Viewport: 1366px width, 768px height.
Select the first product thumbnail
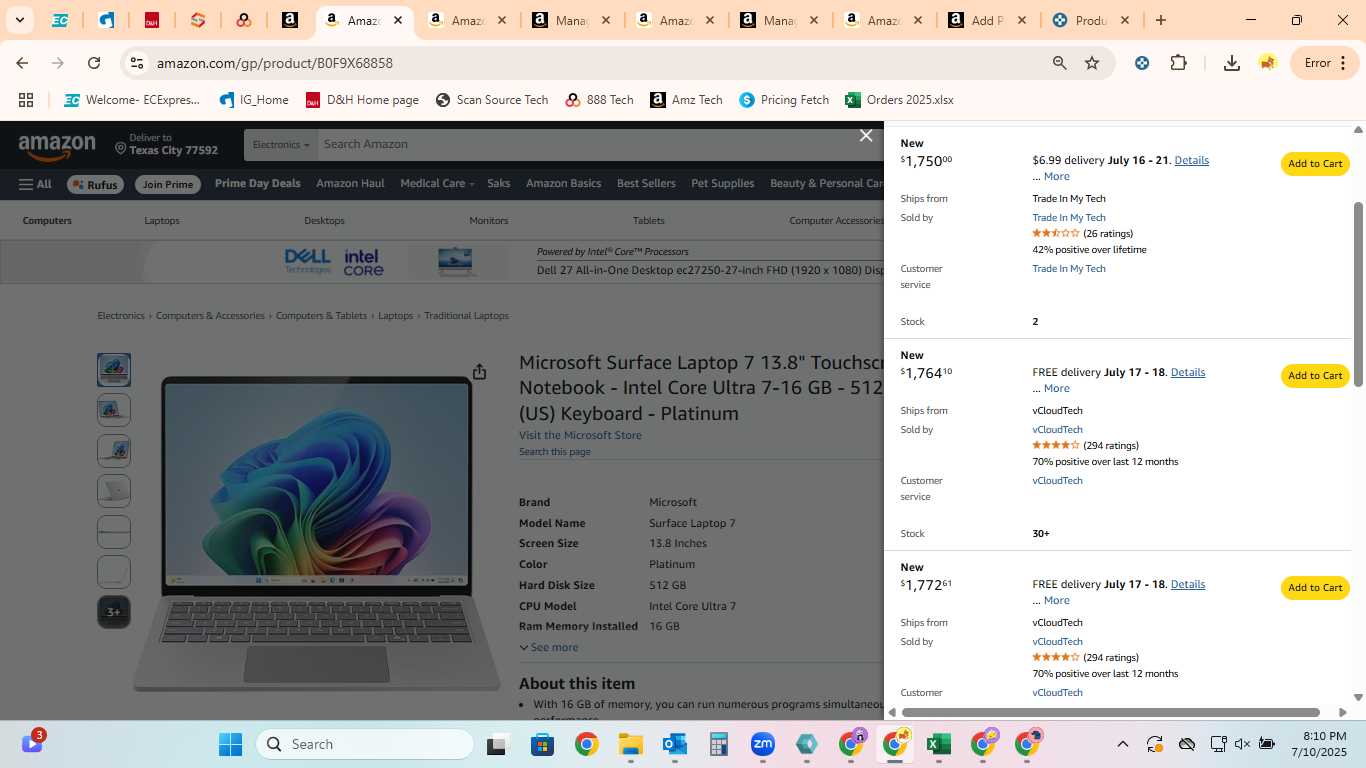114,370
